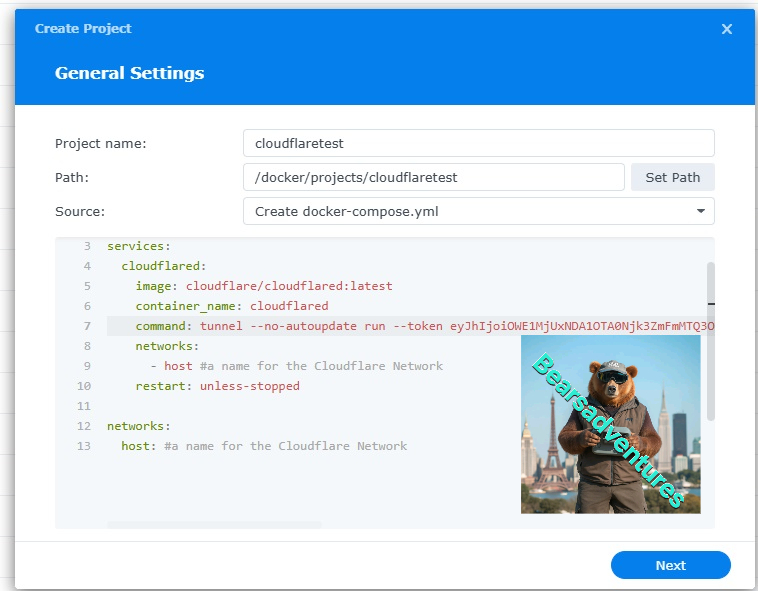Focus the Path field showing /docker/projects/cloudflaretest
Screen dimensions: 758x591
click(x=433, y=177)
